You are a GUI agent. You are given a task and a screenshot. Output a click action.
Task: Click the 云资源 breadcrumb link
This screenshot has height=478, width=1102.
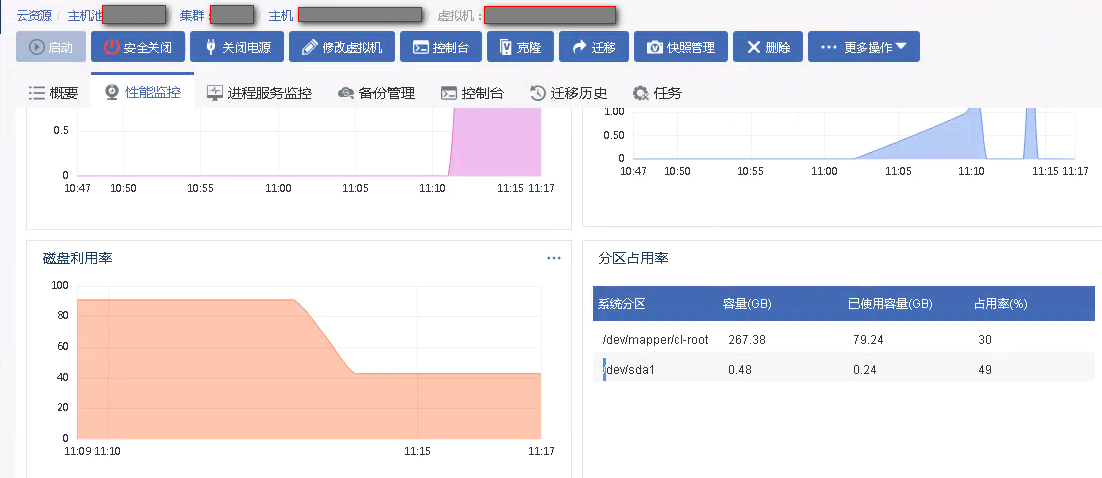34,16
